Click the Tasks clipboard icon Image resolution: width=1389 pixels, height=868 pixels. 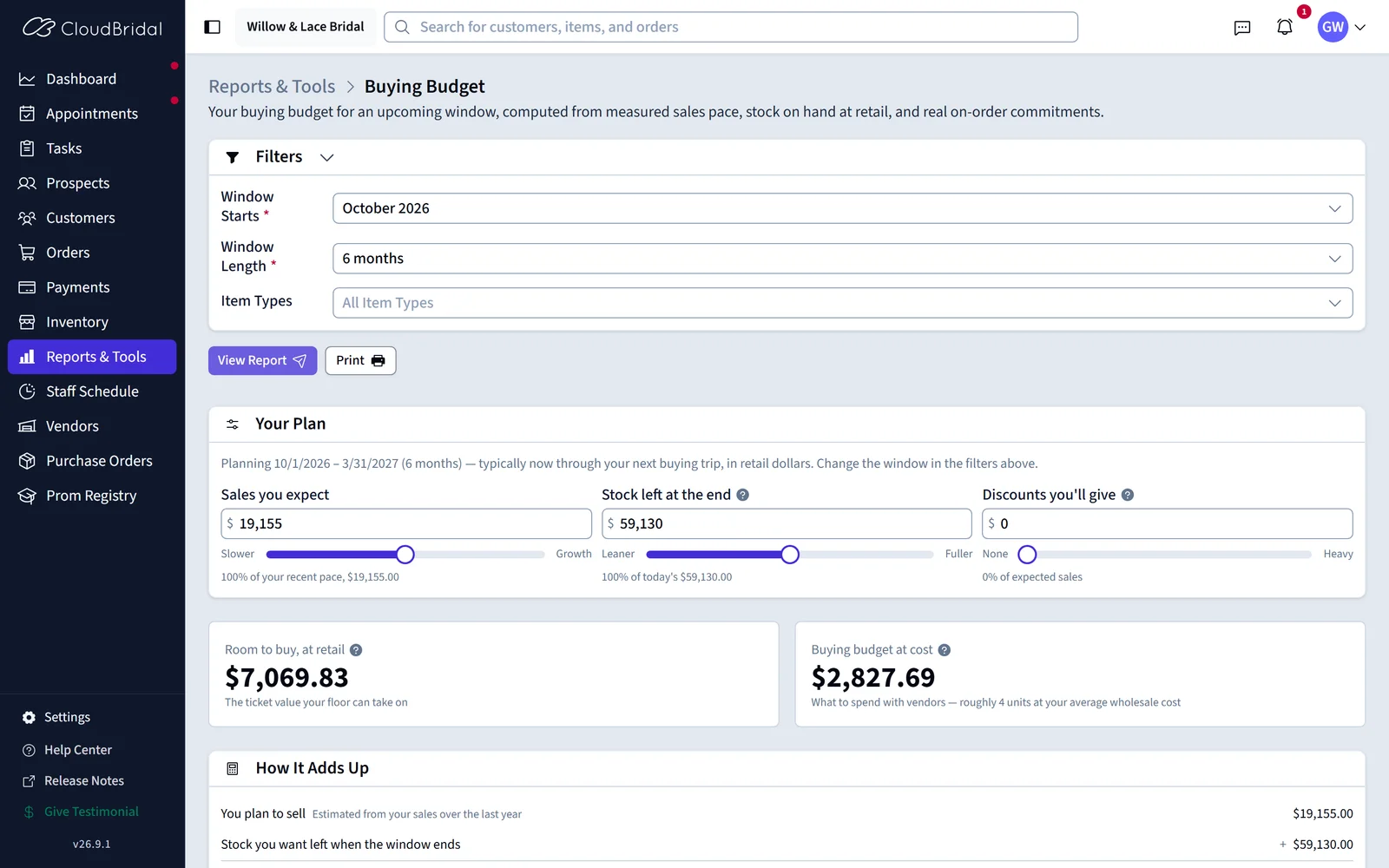[x=27, y=148]
